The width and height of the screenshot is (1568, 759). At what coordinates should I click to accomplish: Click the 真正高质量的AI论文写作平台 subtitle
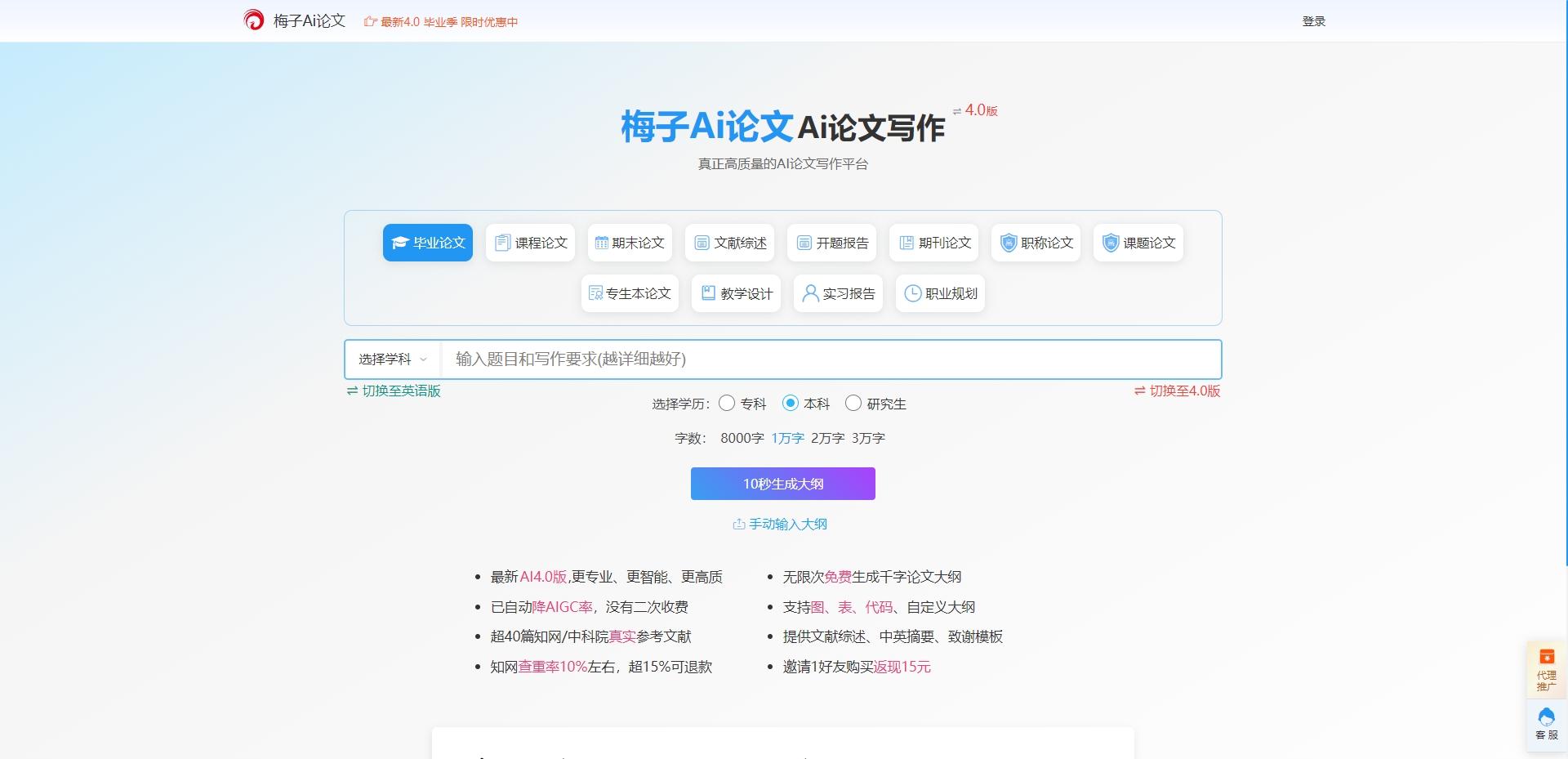(783, 163)
